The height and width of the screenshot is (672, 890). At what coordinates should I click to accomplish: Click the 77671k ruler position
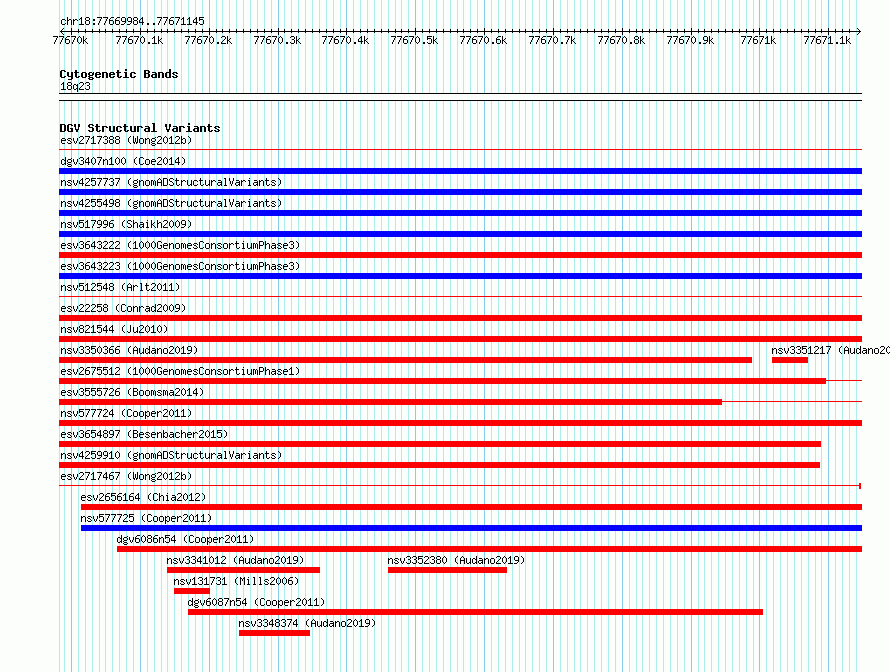(758, 40)
